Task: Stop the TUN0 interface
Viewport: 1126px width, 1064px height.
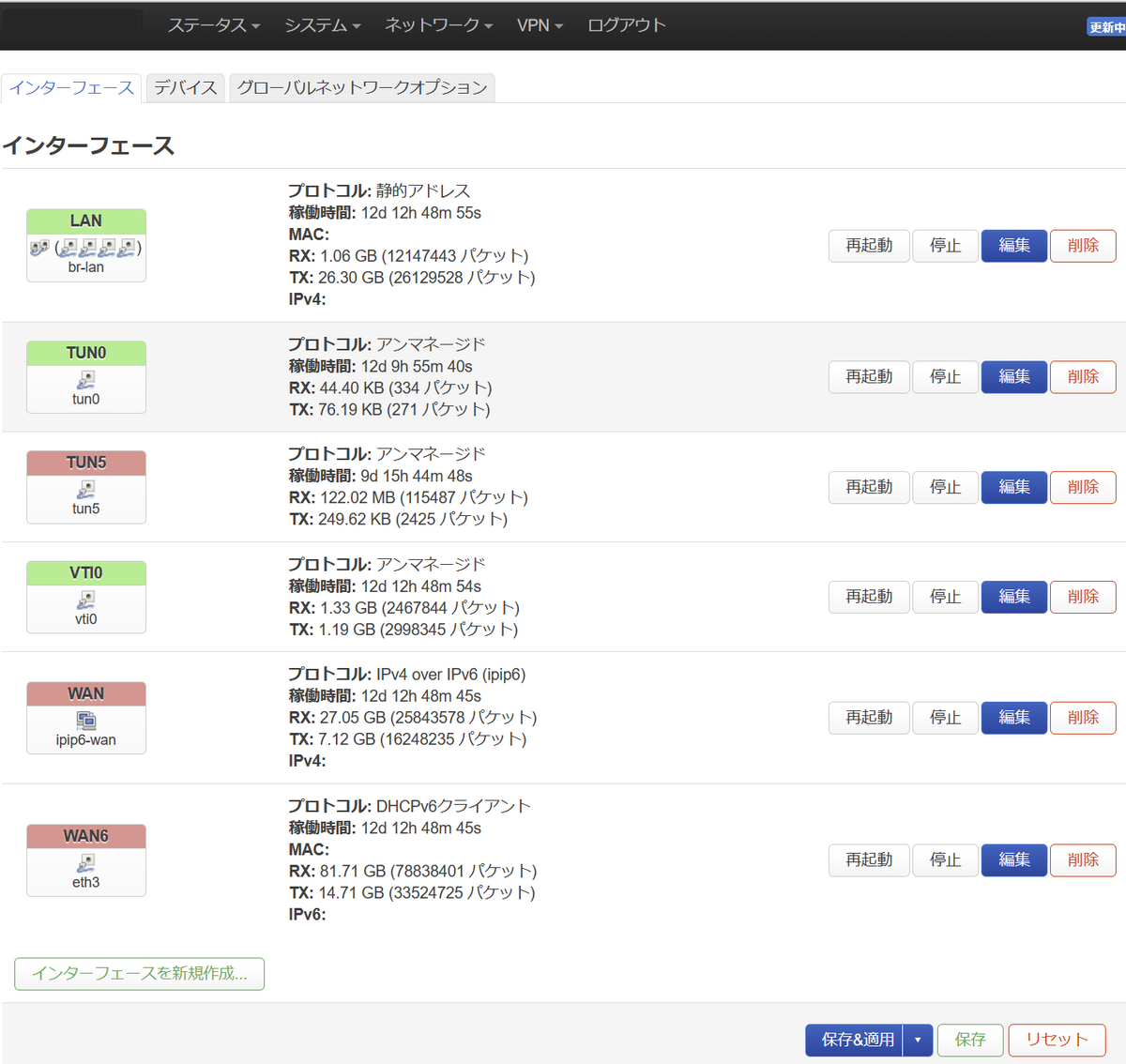Action: tap(945, 377)
